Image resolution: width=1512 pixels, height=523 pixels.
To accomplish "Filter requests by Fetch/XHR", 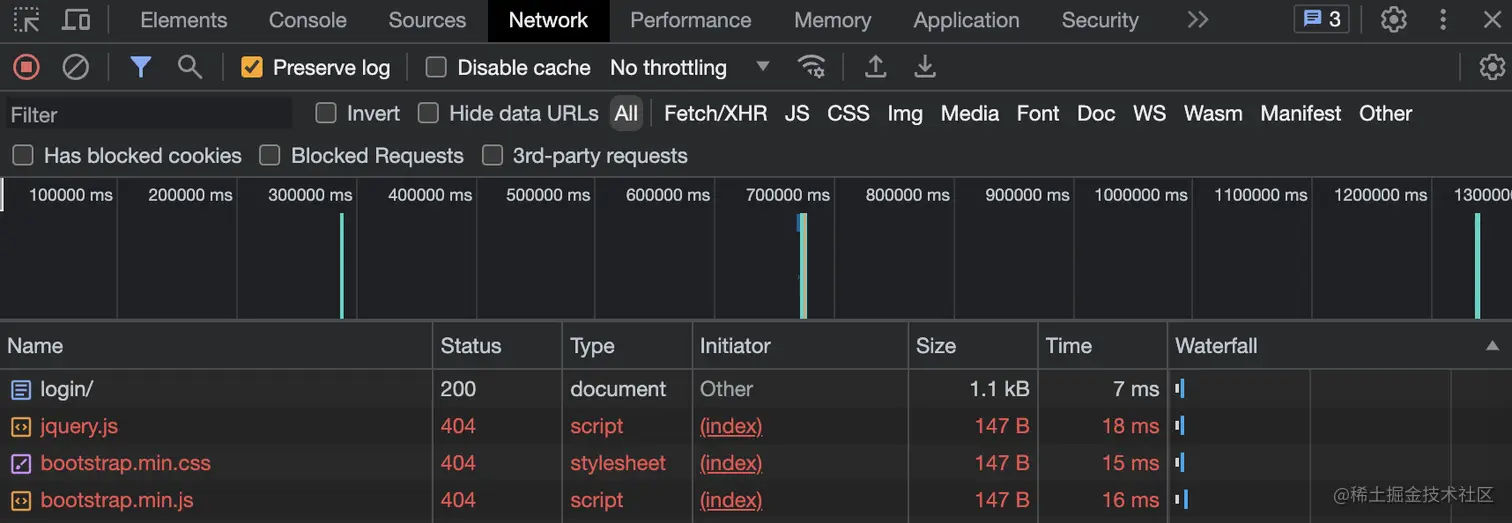I will (715, 113).
